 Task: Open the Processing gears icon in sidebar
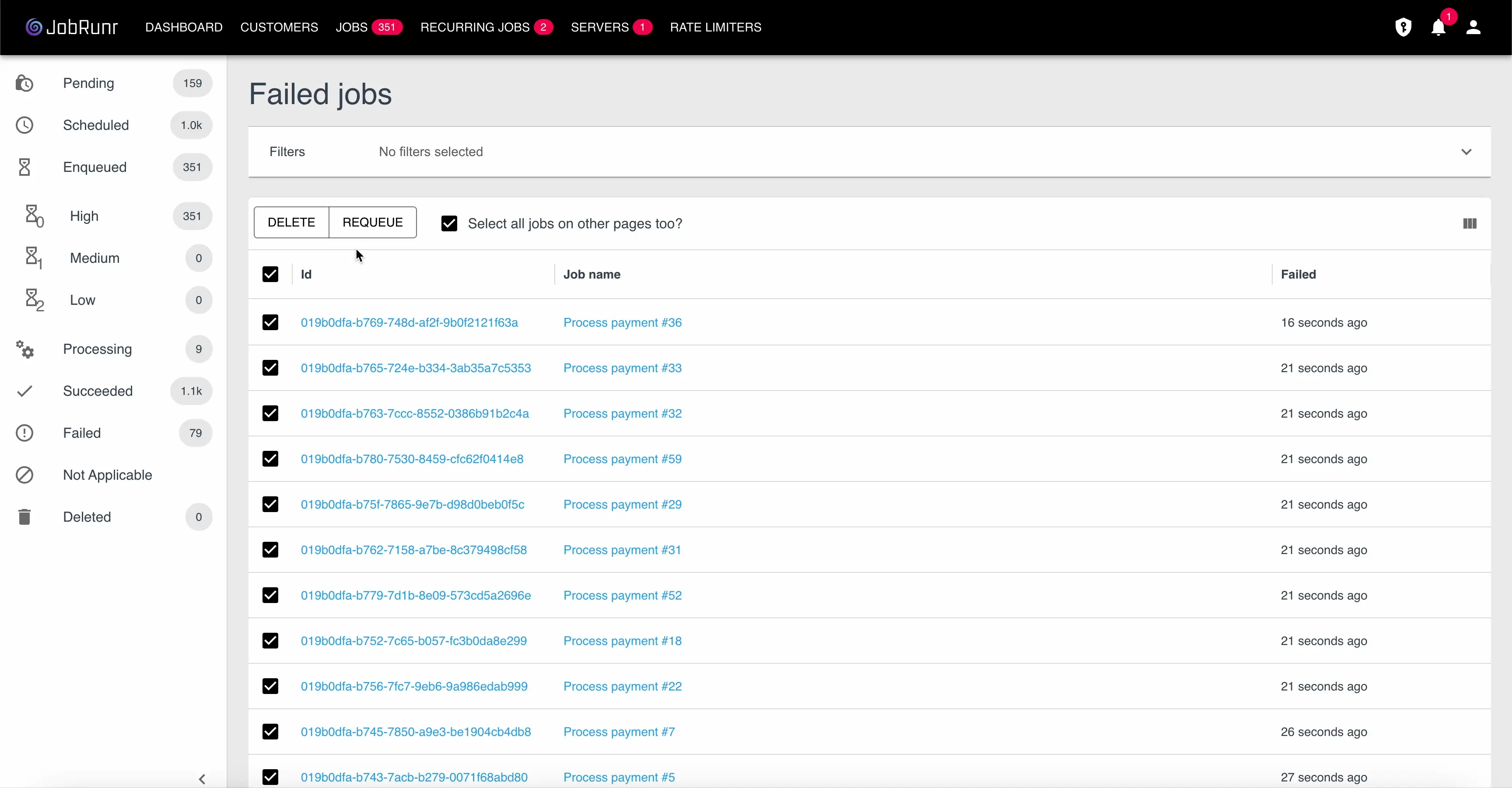pyautogui.click(x=24, y=349)
